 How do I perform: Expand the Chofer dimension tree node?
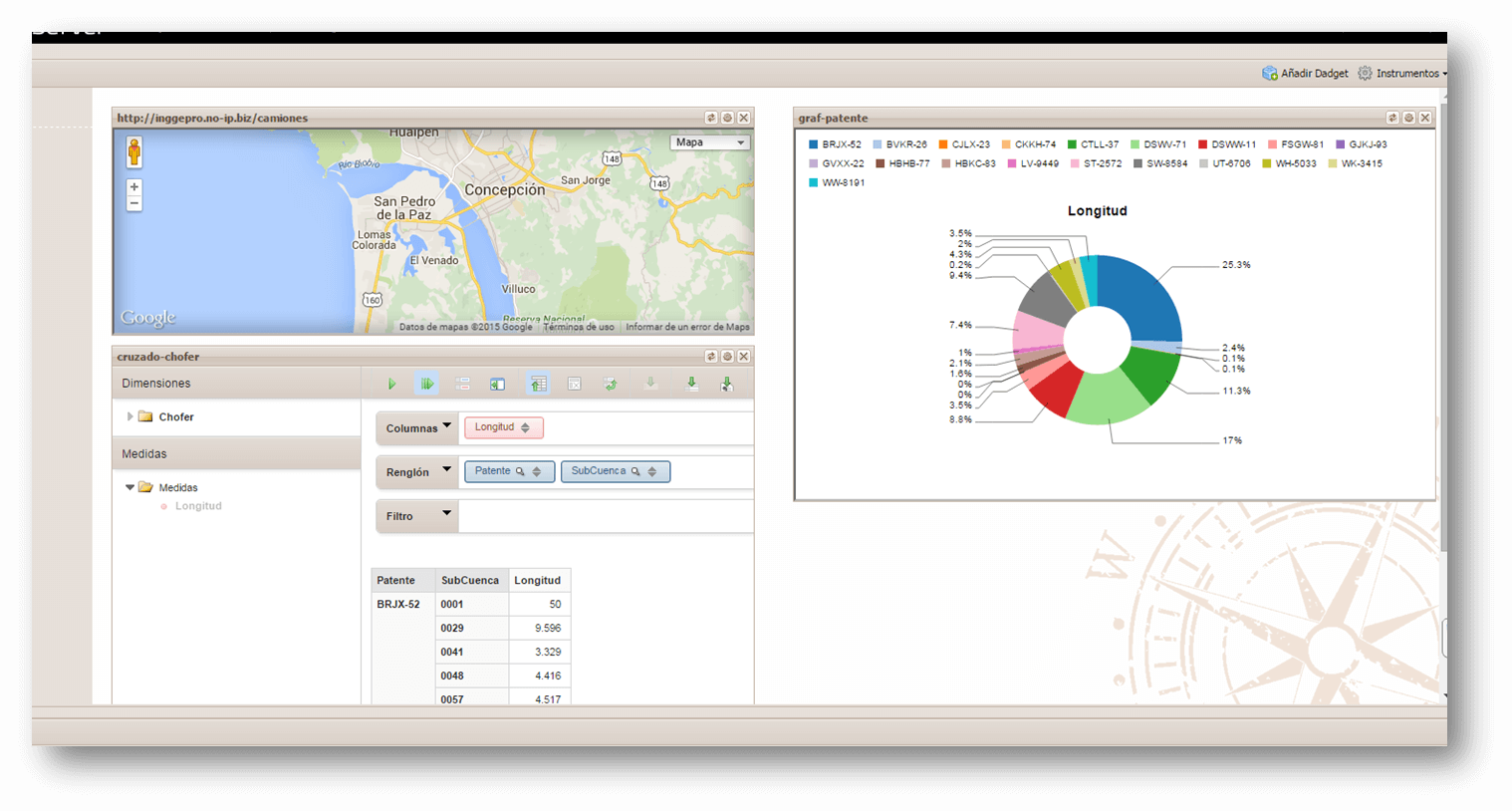click(x=129, y=416)
